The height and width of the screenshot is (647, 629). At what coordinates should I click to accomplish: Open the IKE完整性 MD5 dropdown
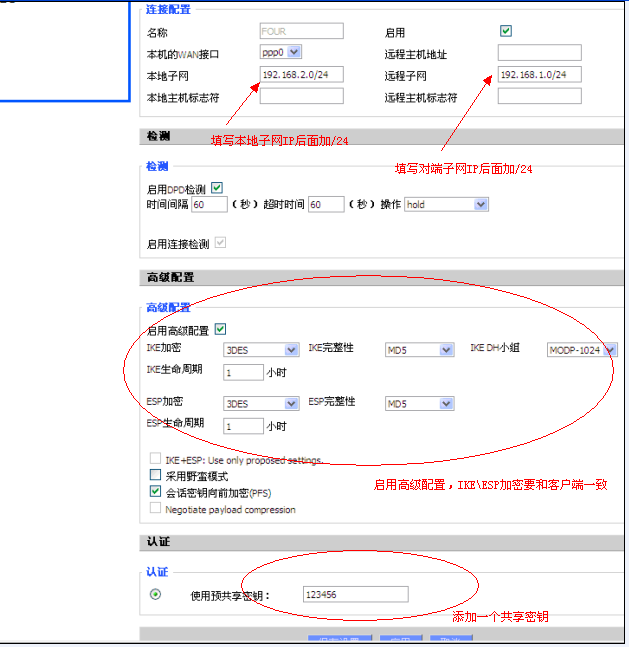pyautogui.click(x=419, y=350)
